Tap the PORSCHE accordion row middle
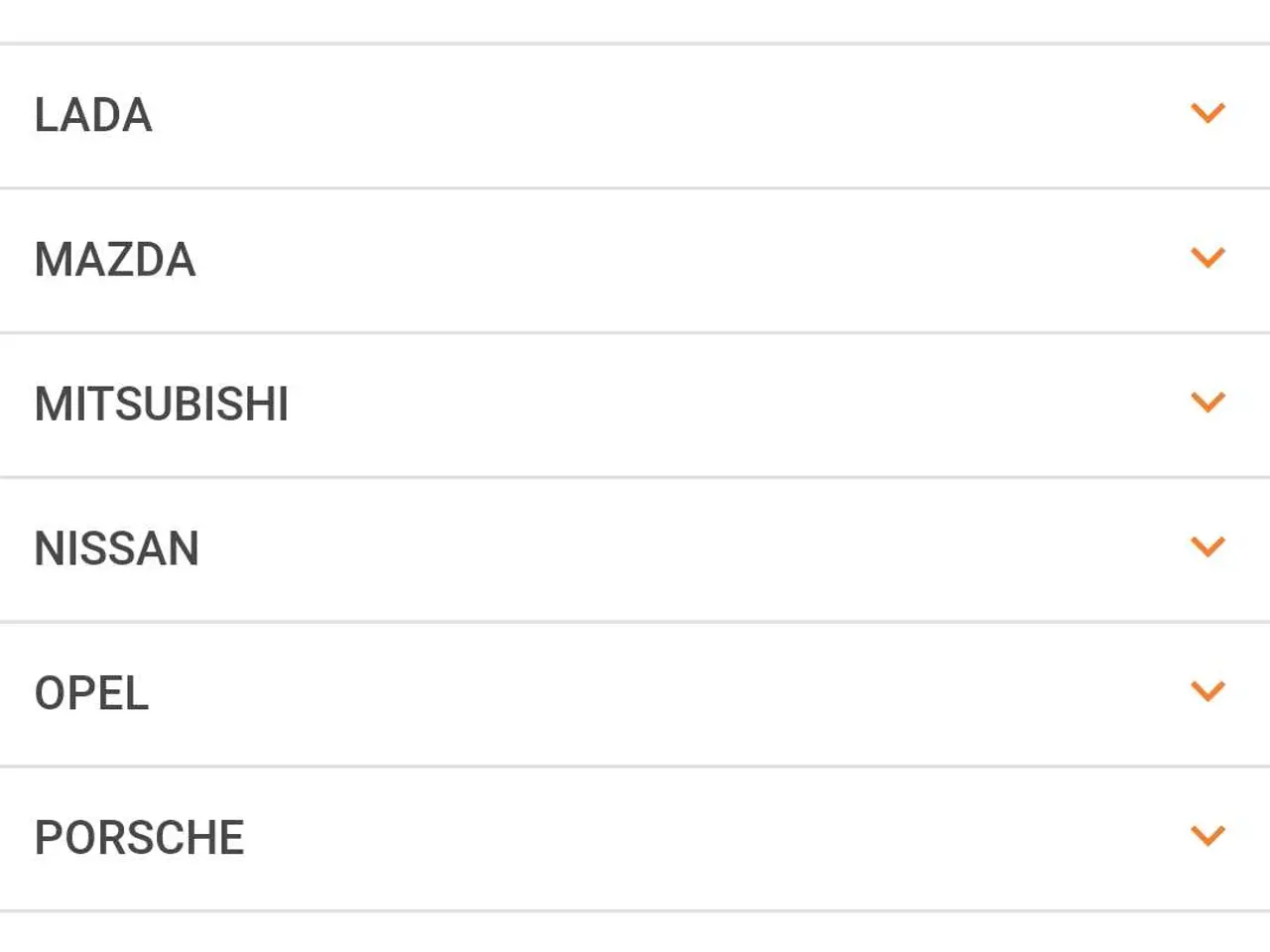 pyautogui.click(x=635, y=839)
